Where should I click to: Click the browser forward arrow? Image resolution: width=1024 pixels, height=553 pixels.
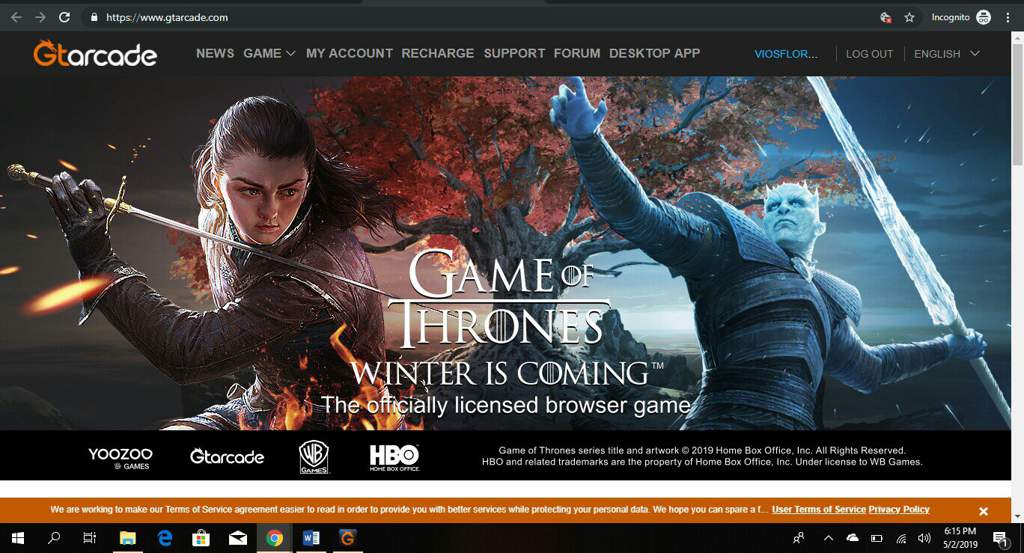(x=40, y=18)
